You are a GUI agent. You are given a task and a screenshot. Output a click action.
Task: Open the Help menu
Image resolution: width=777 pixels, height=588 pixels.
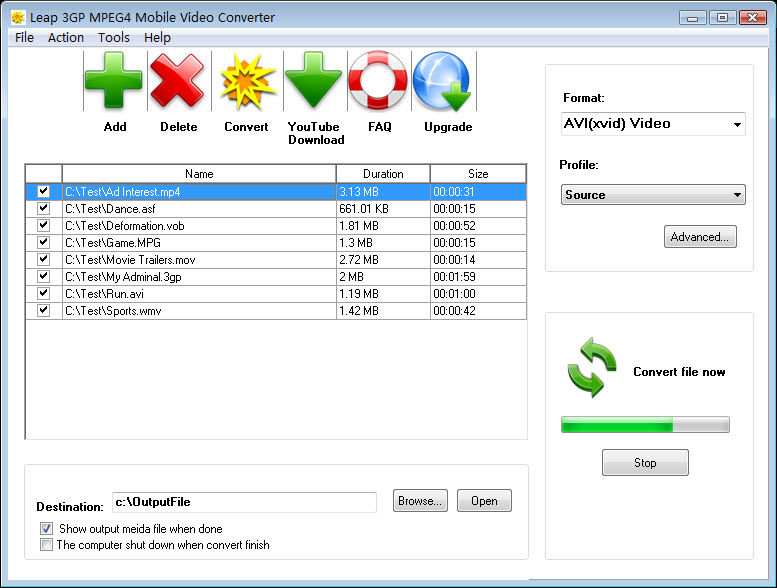[157, 38]
